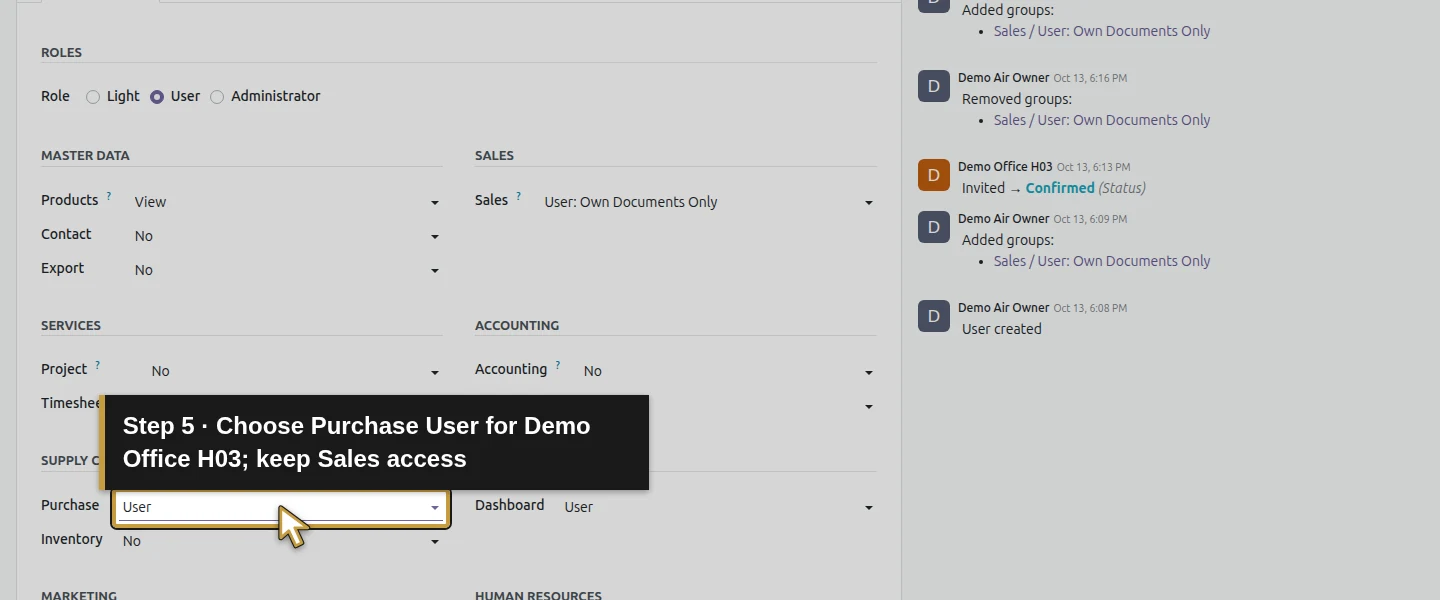Open the help tooltip icon beside Sales
This screenshot has width=1440, height=600.
(x=519, y=196)
